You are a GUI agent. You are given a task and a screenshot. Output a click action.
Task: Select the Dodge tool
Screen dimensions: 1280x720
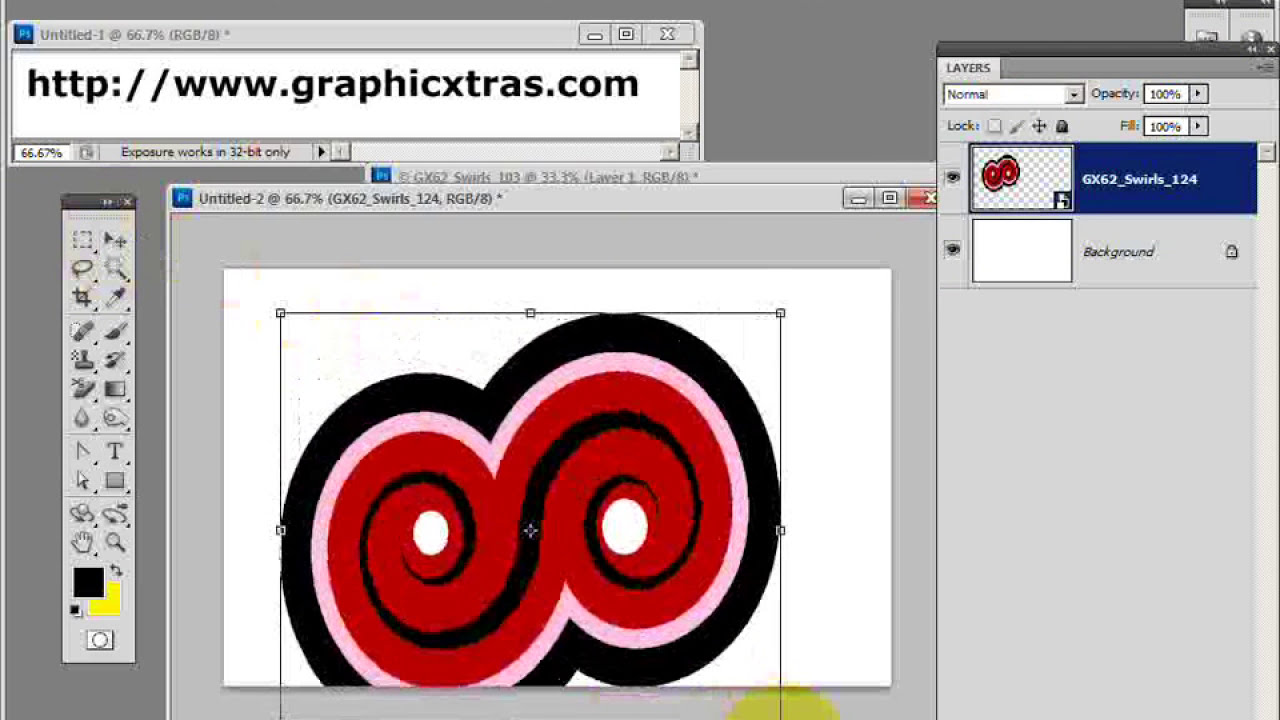[115, 418]
